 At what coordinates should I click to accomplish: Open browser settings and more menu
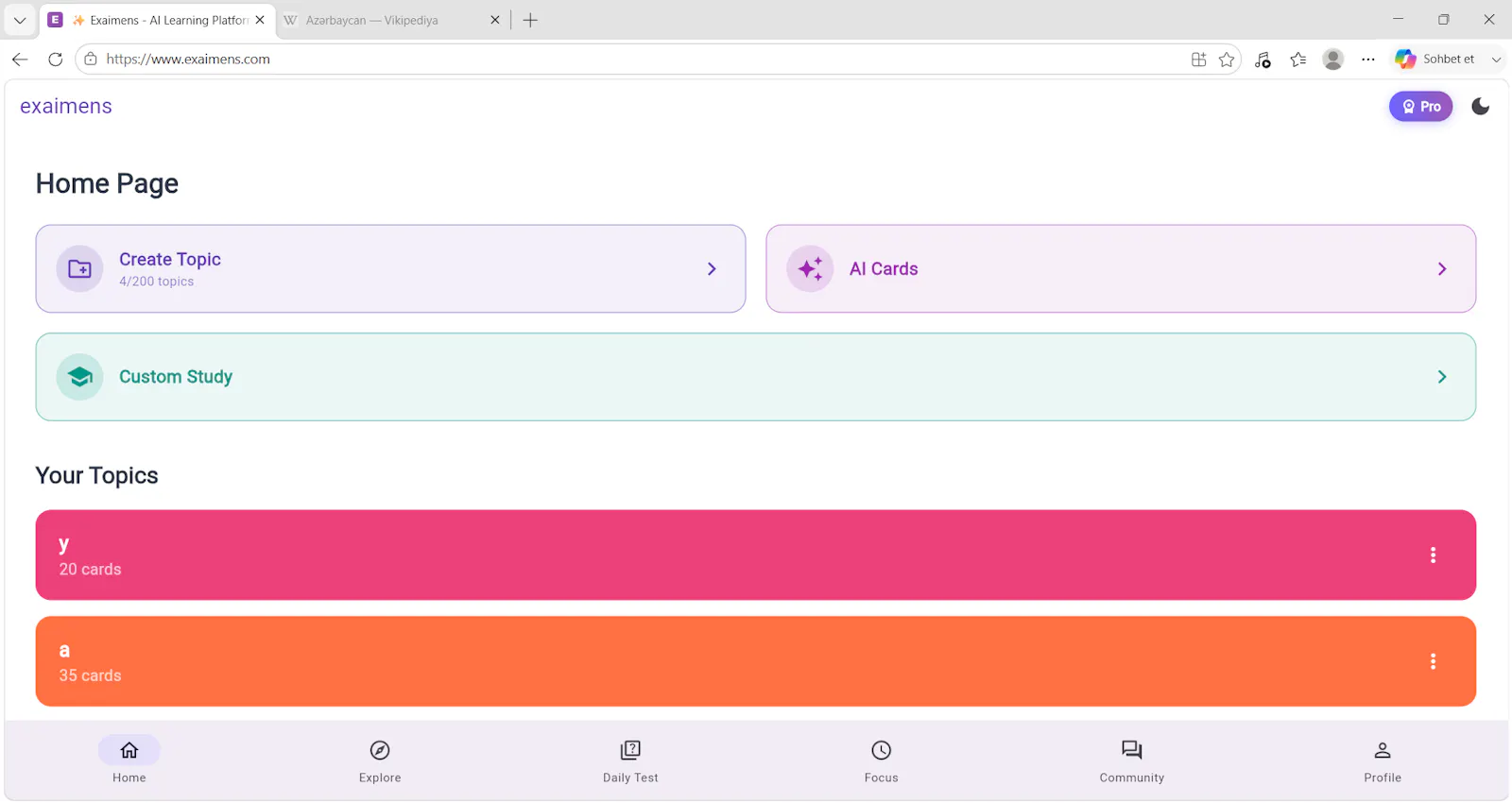[1368, 60]
